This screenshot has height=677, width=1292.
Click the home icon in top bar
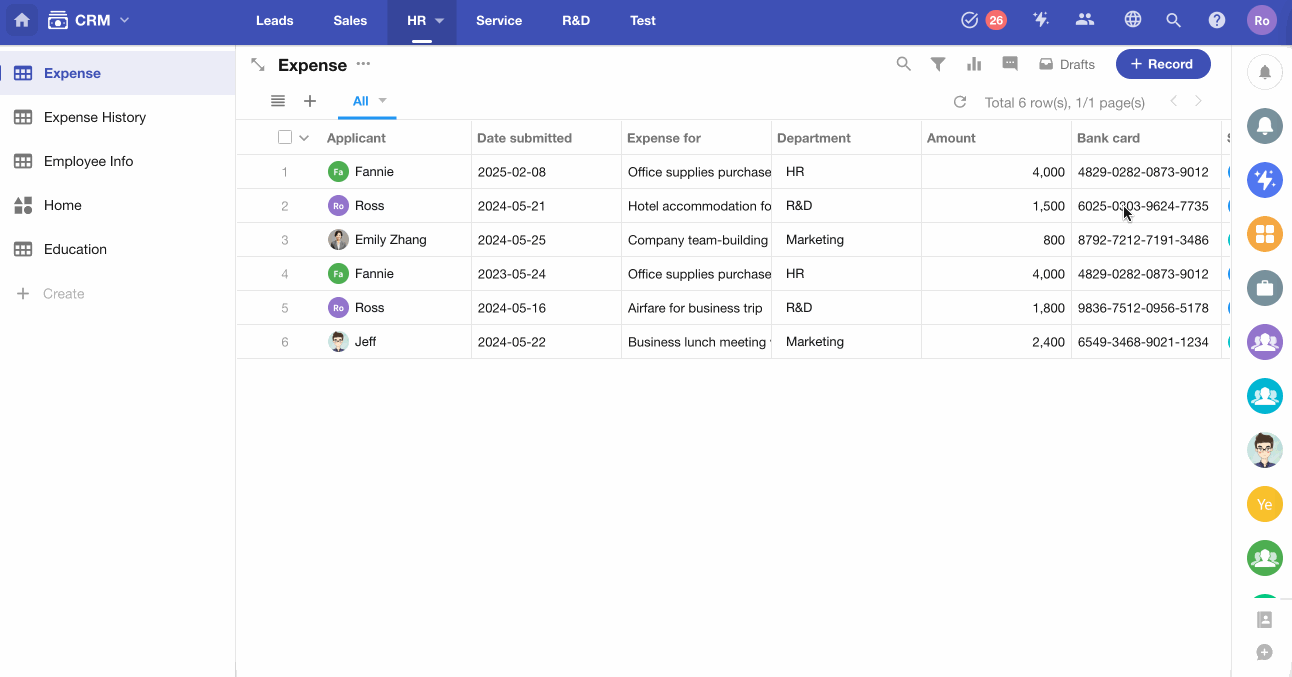click(22, 20)
